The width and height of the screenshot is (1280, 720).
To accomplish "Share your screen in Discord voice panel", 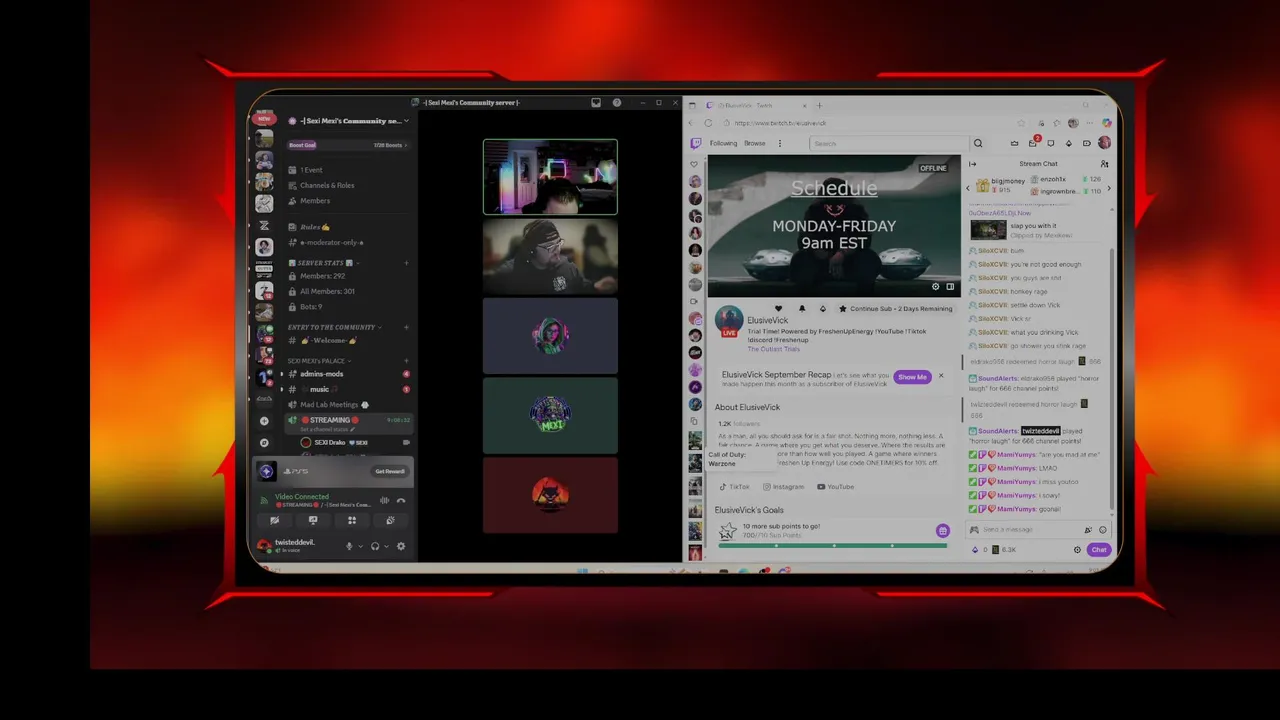I will [x=313, y=520].
